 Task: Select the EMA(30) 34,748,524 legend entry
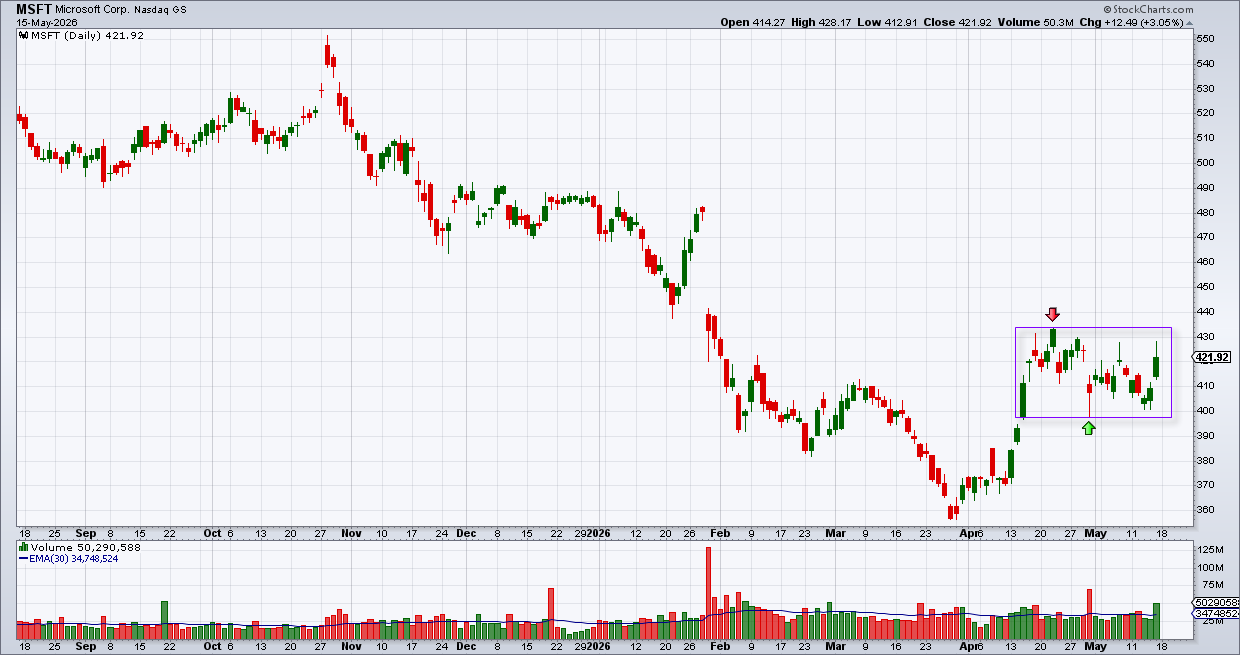coord(76,558)
